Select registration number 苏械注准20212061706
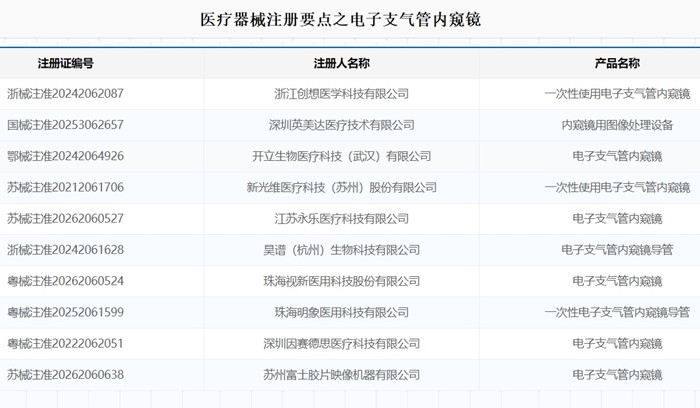 point(65,187)
